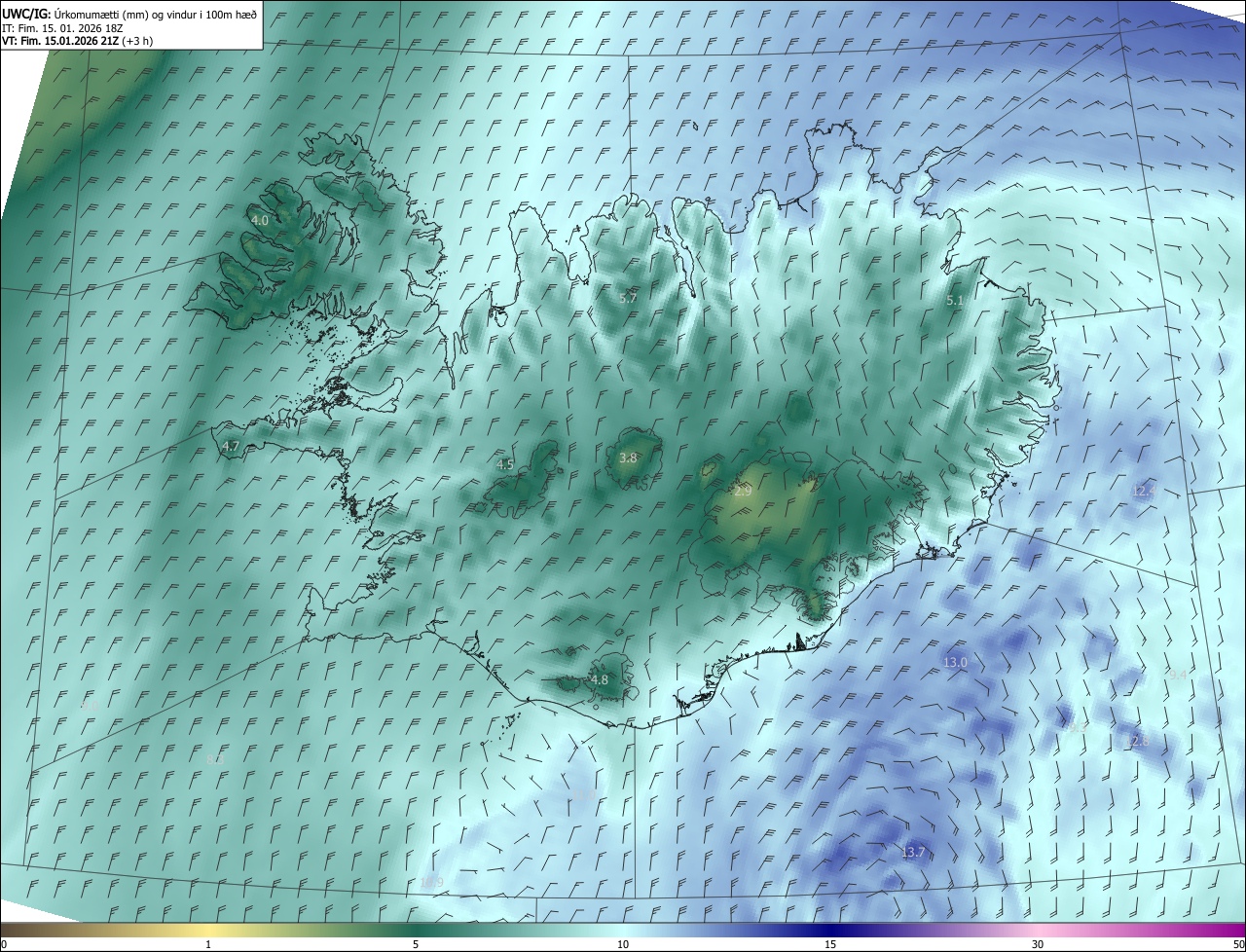Click the 13.0 value label southeast of Iceland

coord(956,663)
